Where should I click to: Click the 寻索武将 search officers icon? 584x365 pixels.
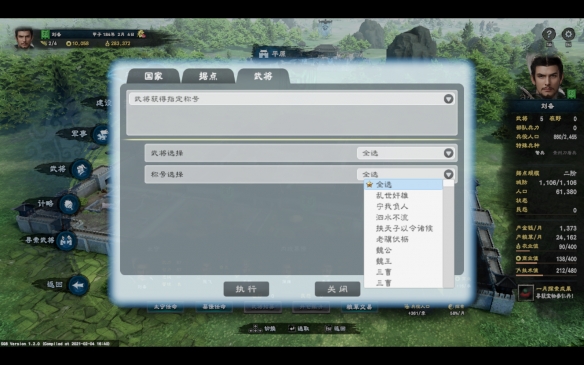(66, 241)
